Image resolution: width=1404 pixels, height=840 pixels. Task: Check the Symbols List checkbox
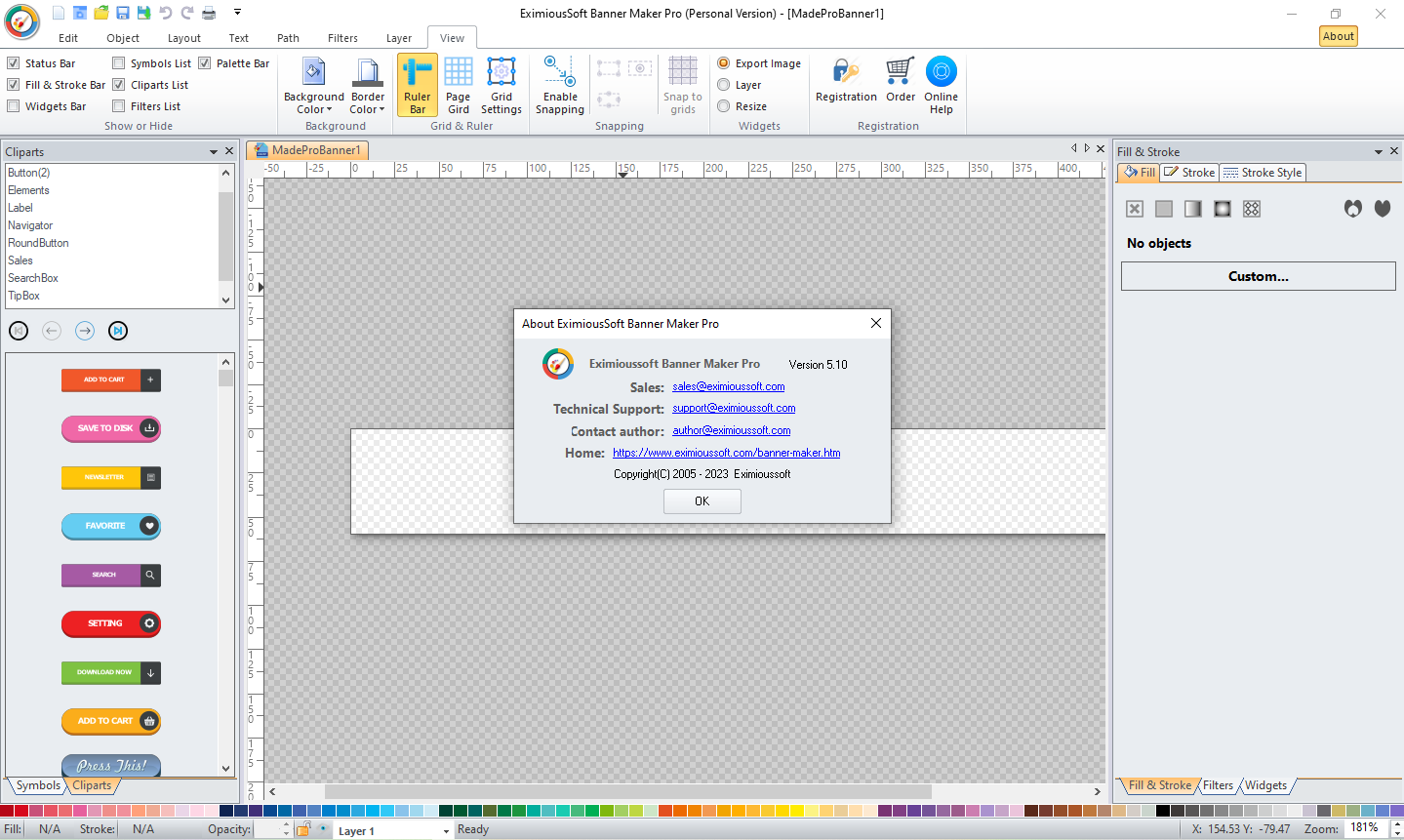(119, 63)
